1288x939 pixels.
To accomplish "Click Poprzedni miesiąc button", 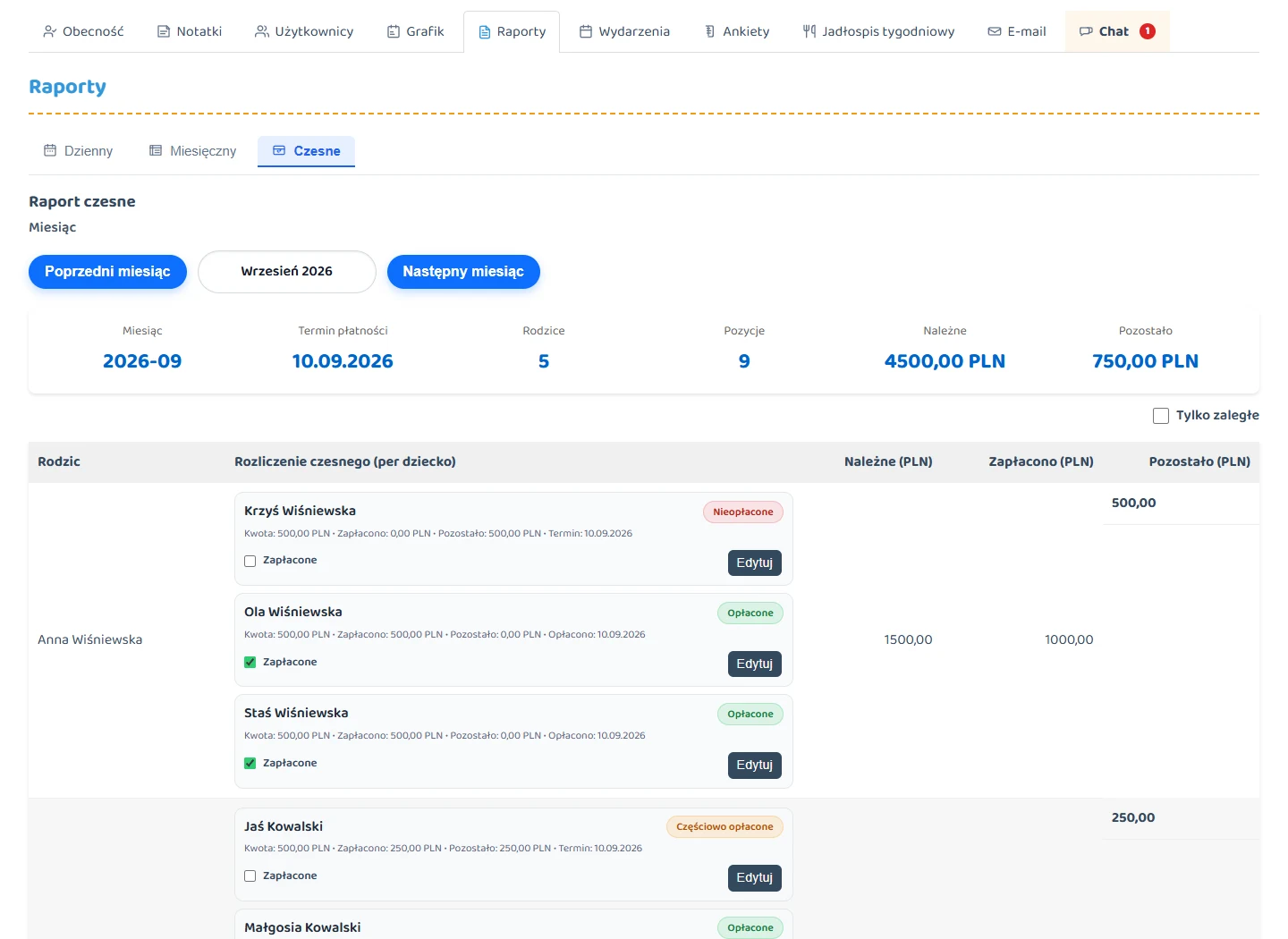I will [x=107, y=272].
